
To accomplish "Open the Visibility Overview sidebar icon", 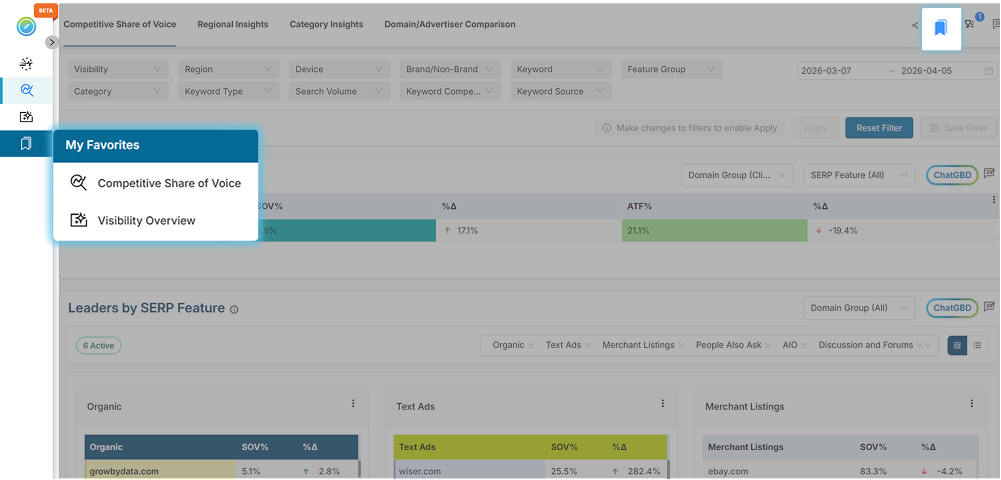I will tap(26, 117).
